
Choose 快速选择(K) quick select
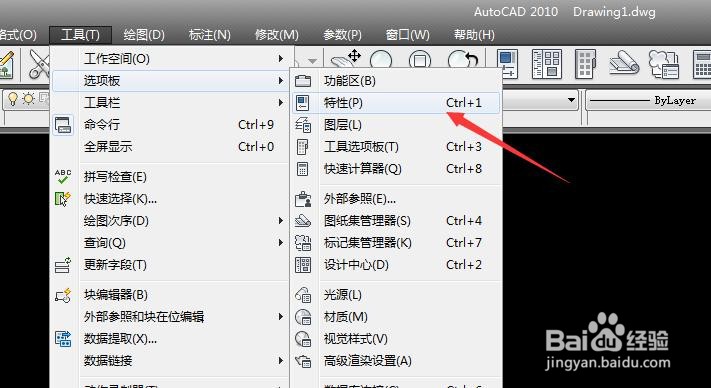170,199
